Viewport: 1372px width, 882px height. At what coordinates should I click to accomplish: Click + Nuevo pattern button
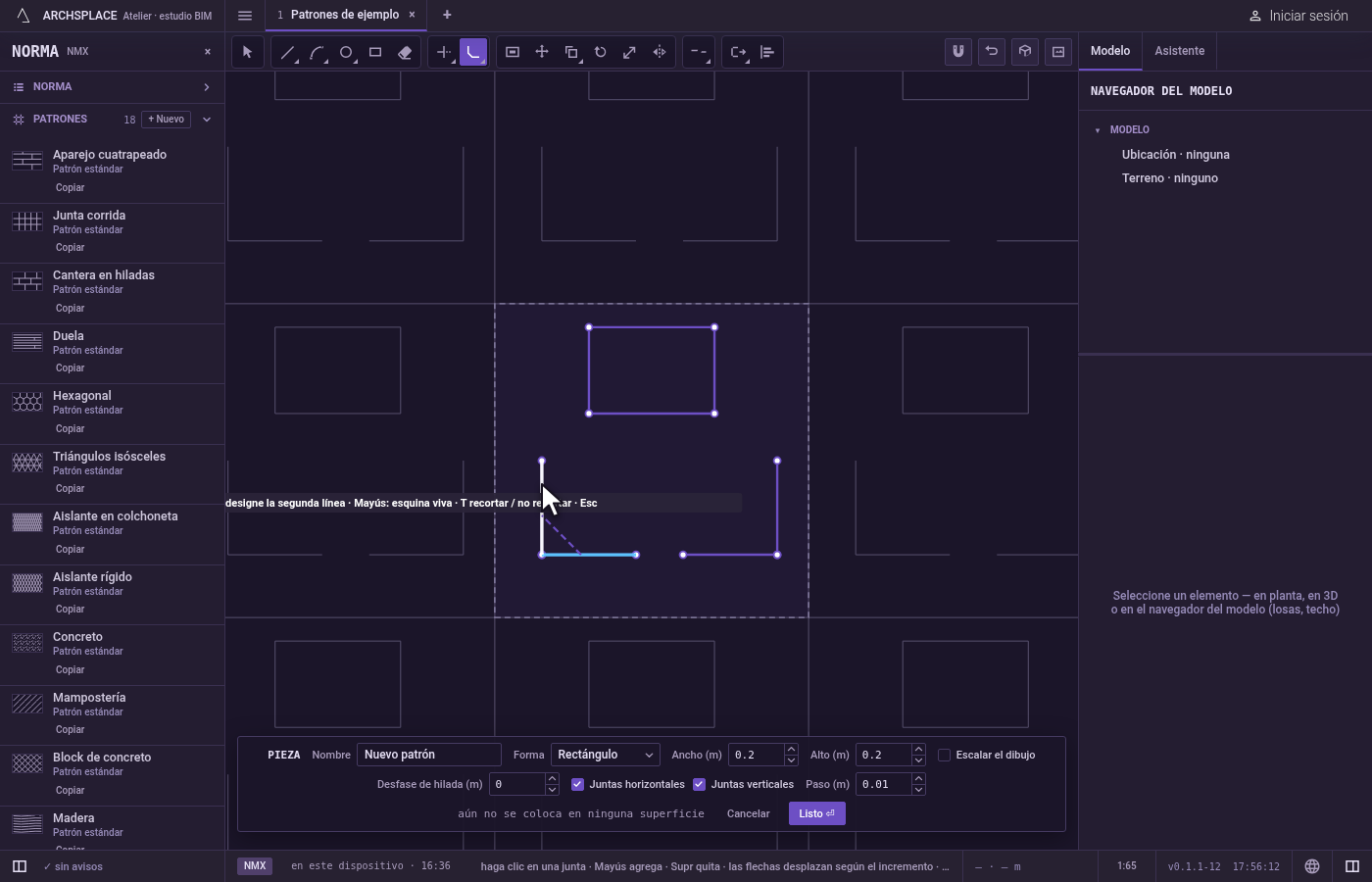pyautogui.click(x=167, y=120)
